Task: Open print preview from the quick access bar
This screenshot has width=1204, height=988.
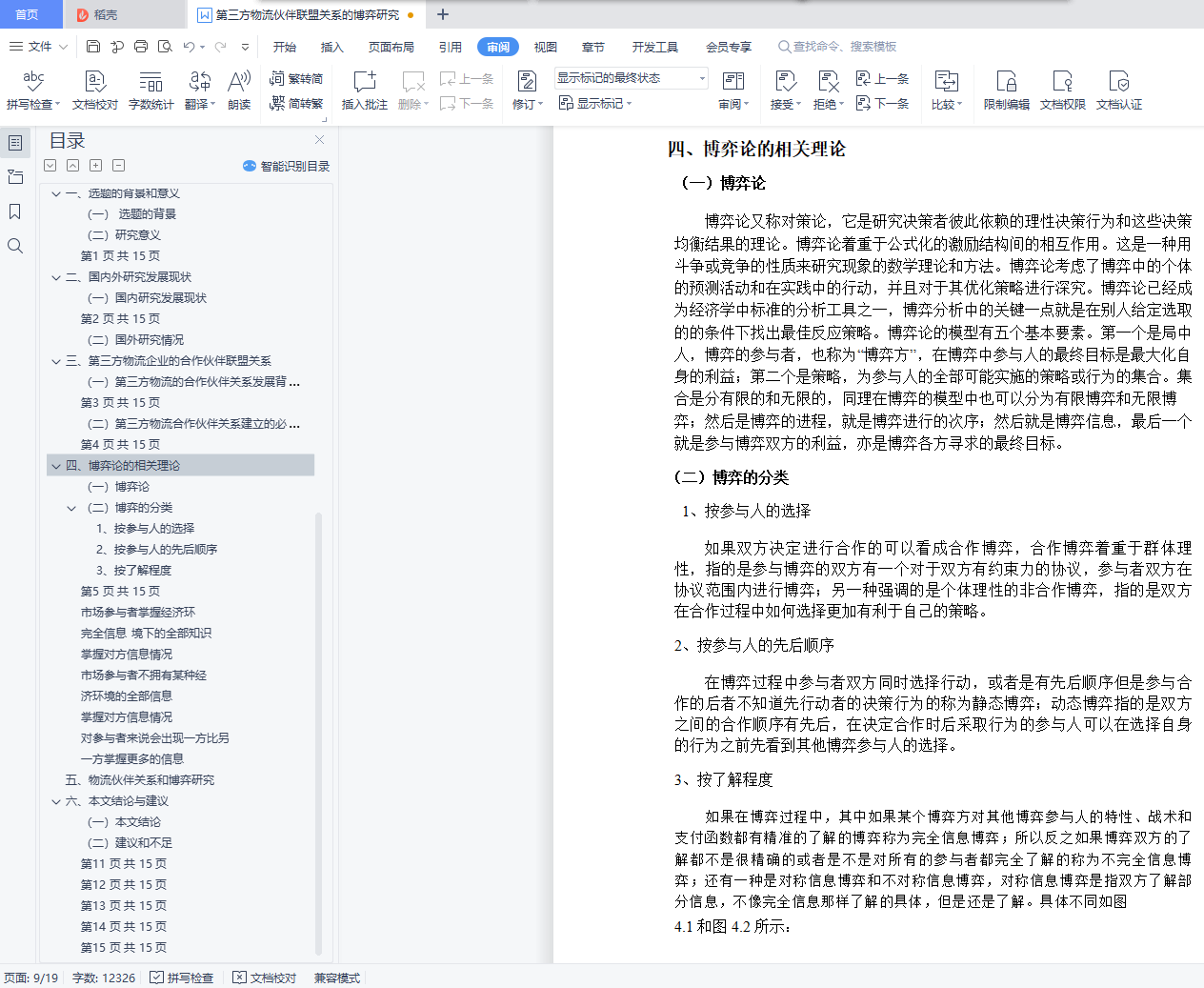Action: pyautogui.click(x=165, y=47)
